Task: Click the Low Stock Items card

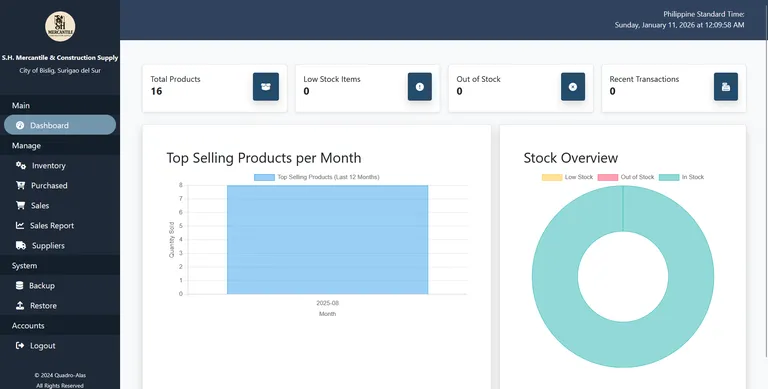Action: (x=367, y=88)
